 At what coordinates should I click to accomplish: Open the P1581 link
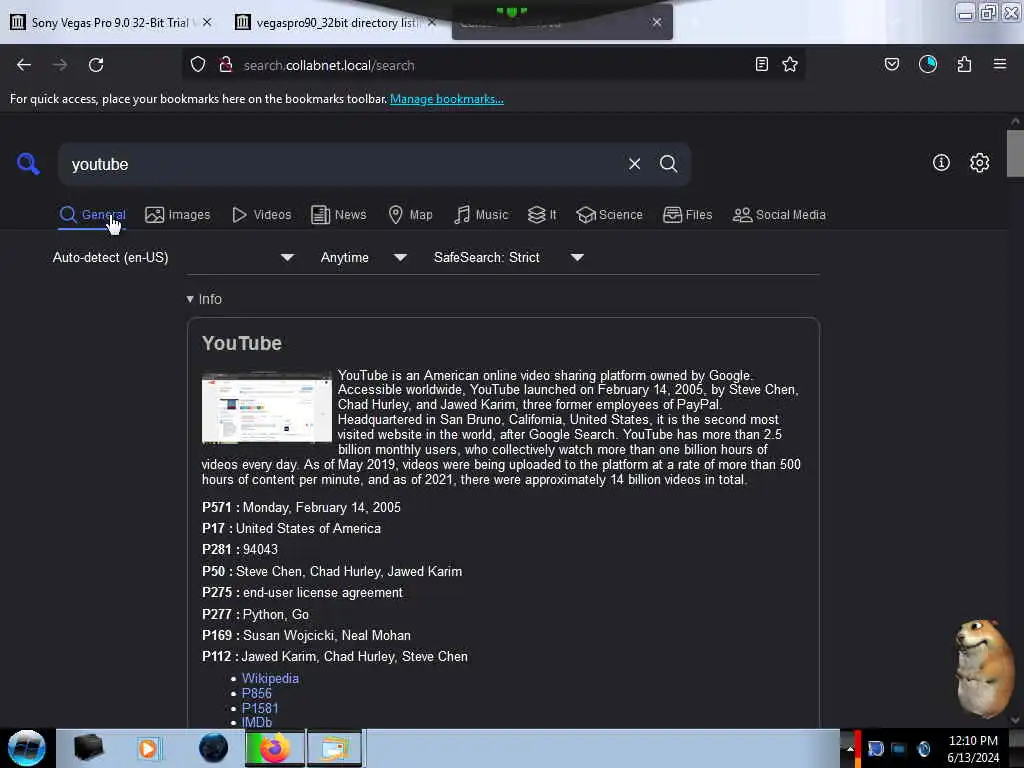(260, 709)
